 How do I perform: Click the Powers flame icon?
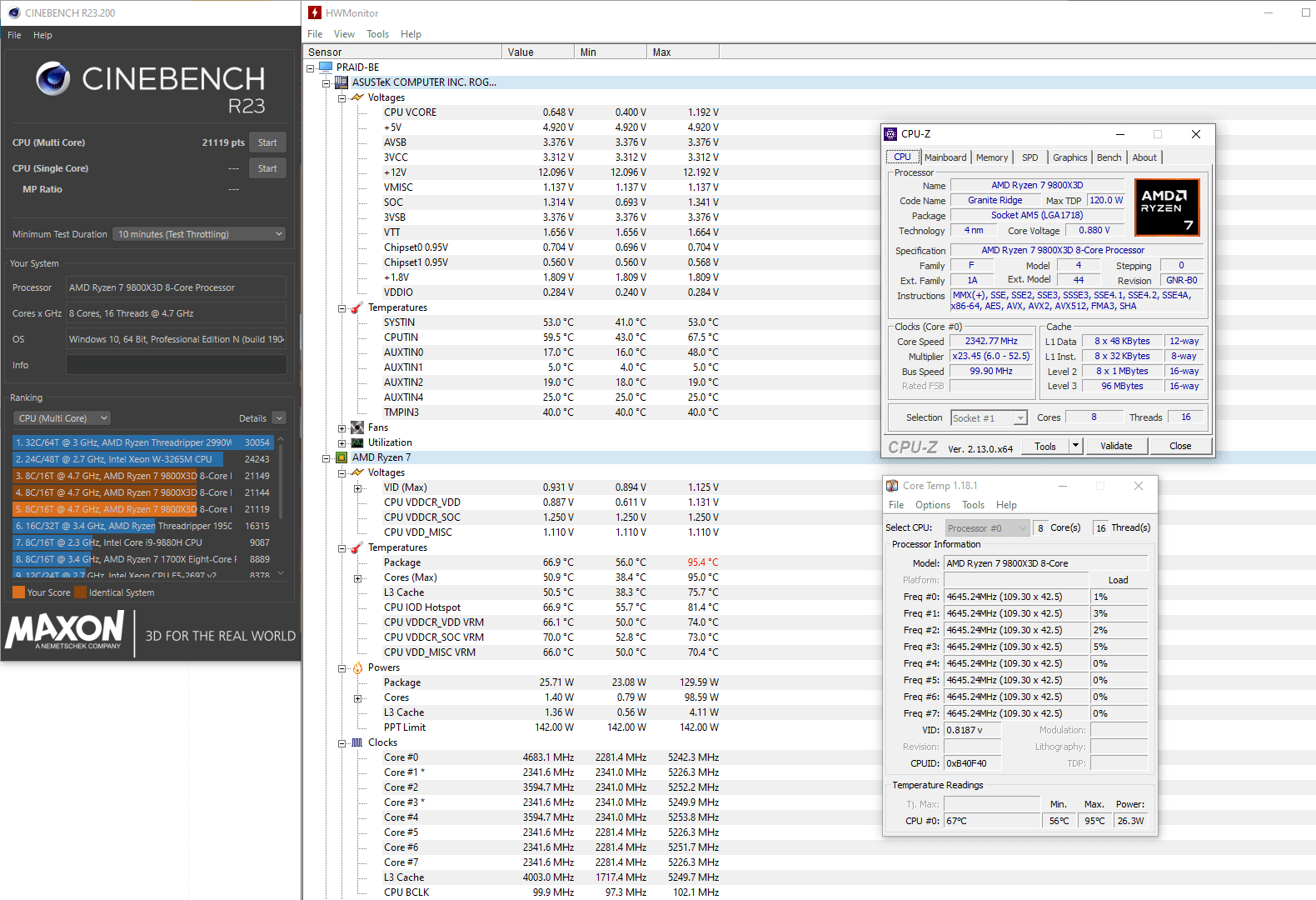(x=357, y=667)
